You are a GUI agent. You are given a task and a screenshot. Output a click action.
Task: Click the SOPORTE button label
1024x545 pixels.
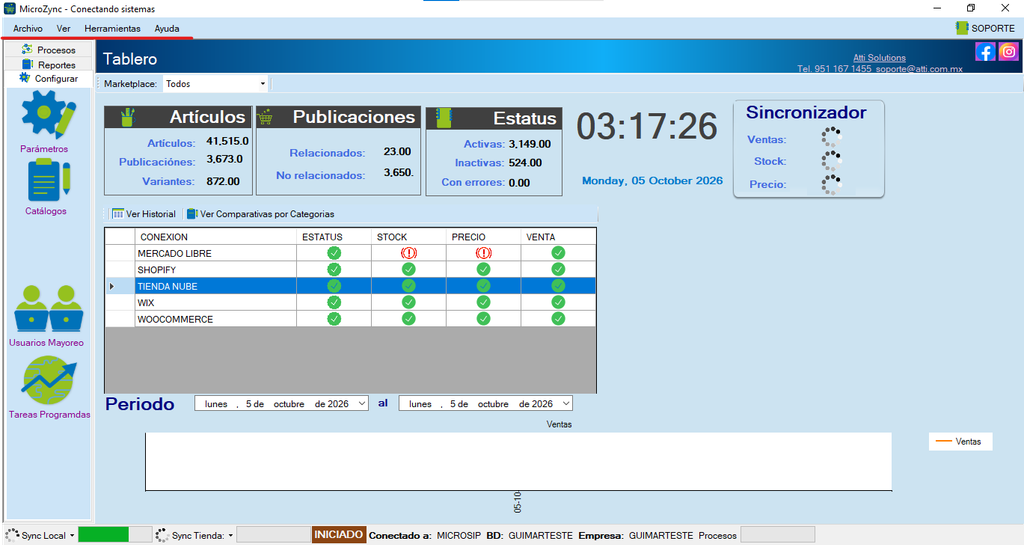point(993,28)
